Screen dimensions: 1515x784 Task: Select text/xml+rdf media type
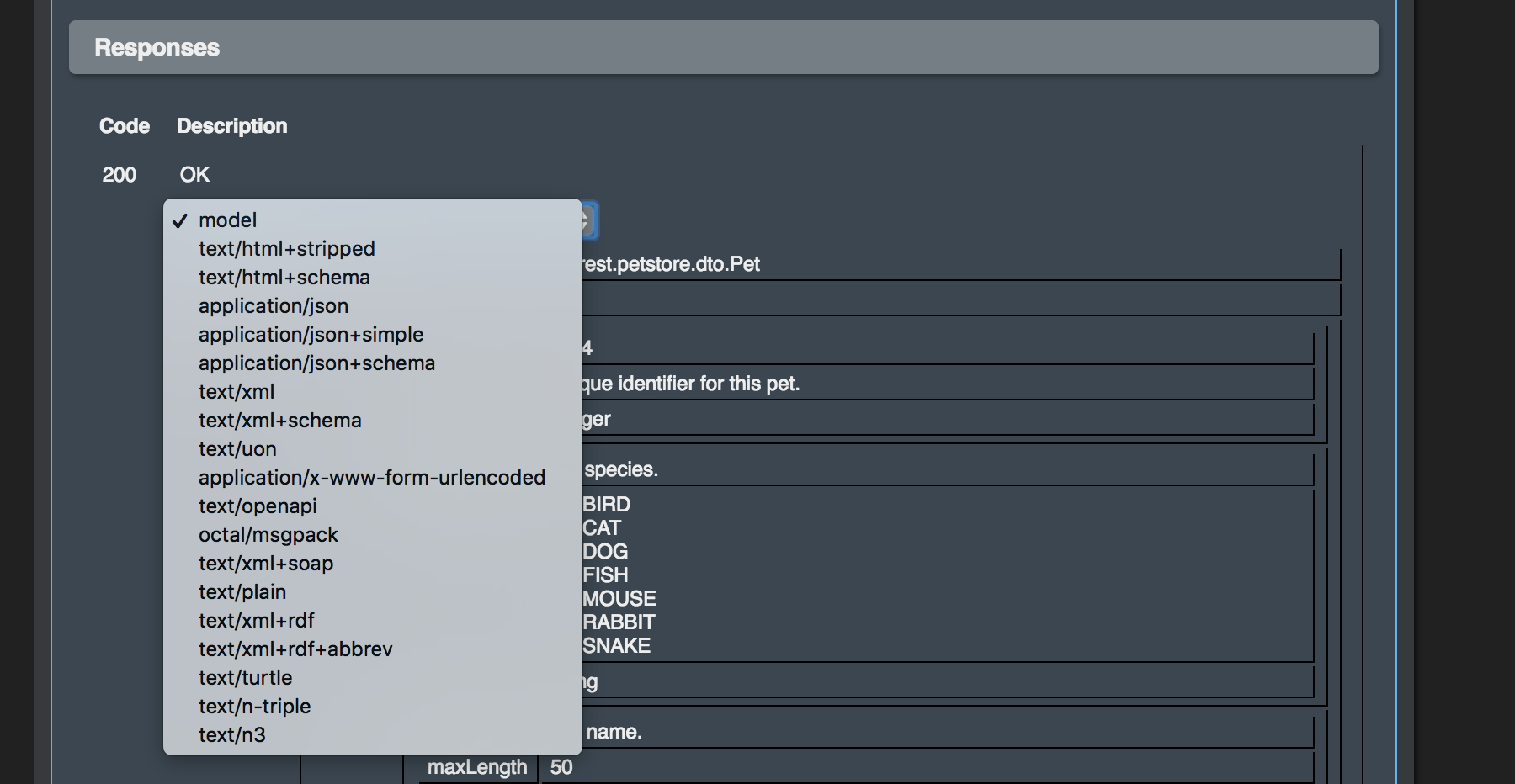pos(256,621)
